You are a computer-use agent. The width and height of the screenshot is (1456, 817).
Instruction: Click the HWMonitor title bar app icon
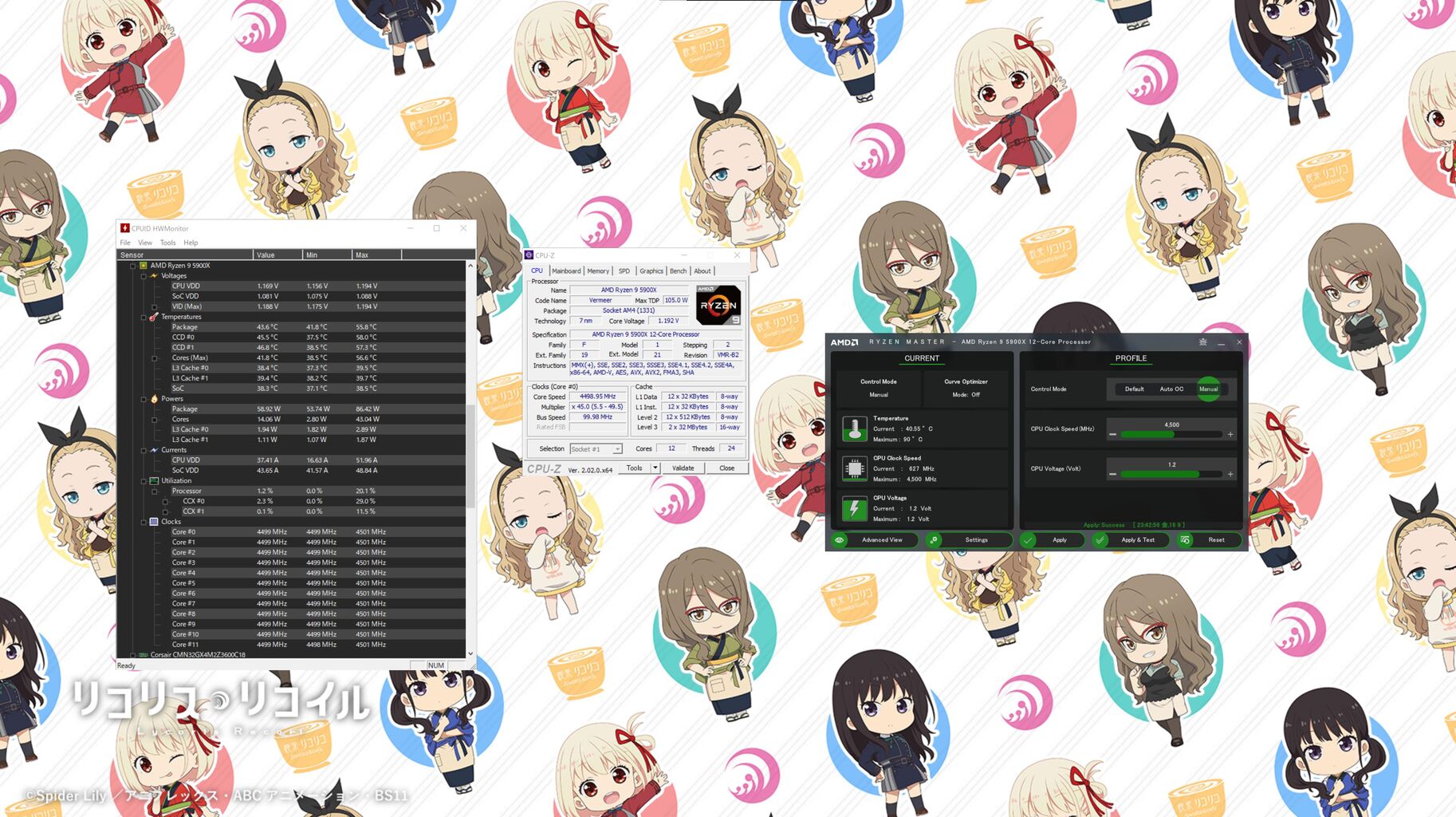point(125,228)
